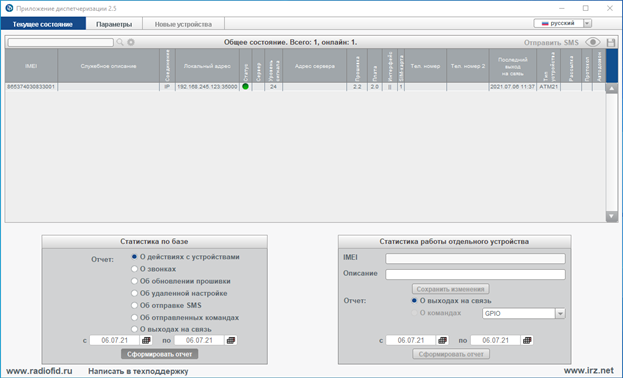
Task: Click device statistics 'с' date field
Action: 411,340
